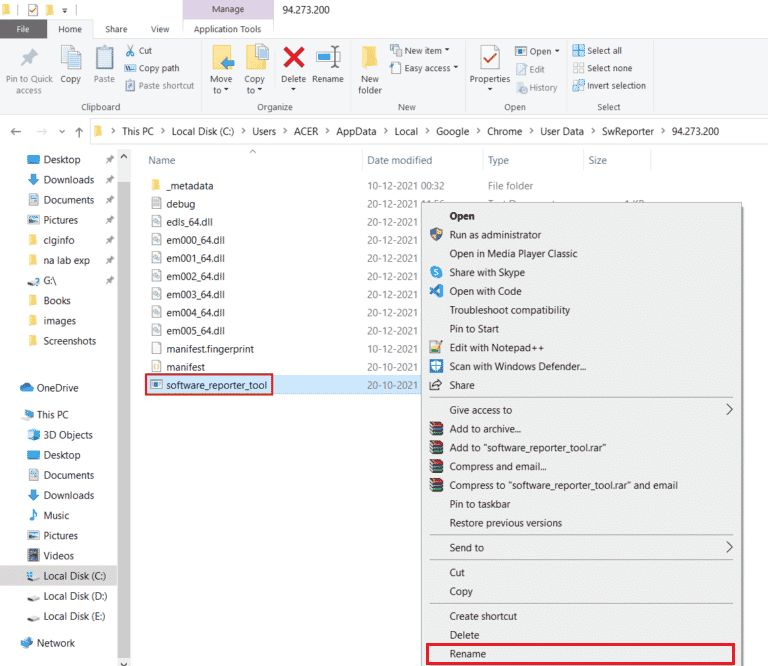The image size is (768, 666).
Task: Open the File tab
Action: (x=23, y=29)
